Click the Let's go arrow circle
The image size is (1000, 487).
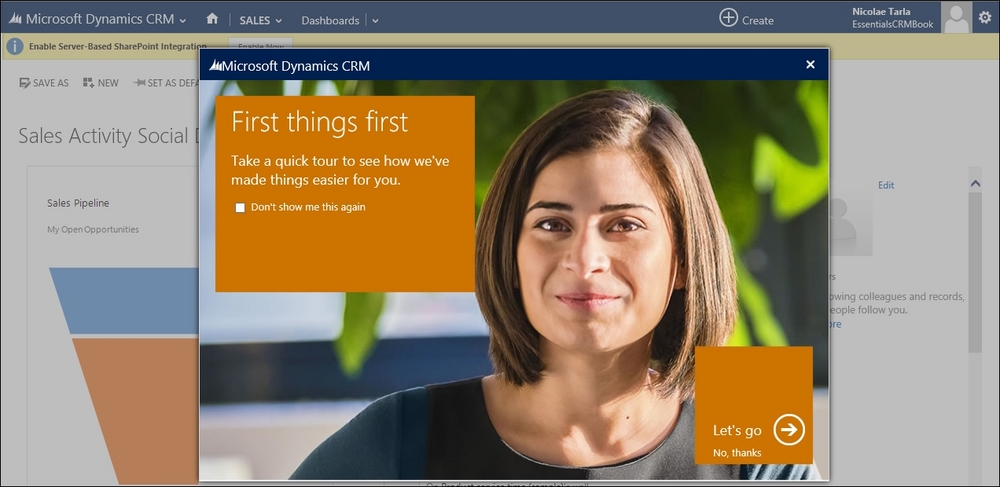[x=789, y=430]
